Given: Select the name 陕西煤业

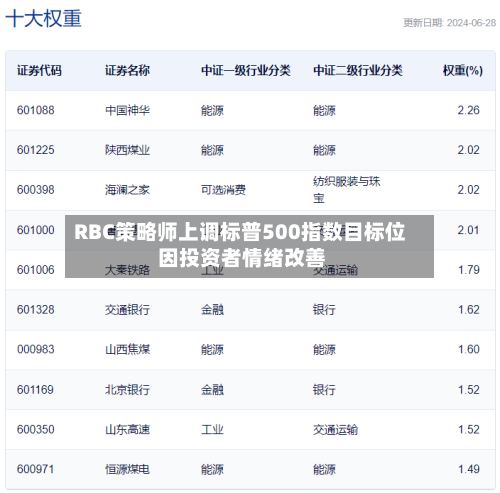Looking at the screenshot, I should [127, 150].
